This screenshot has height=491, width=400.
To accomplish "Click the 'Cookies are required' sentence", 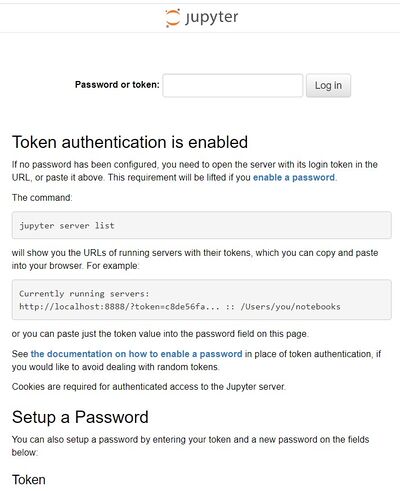I will 149,387.
